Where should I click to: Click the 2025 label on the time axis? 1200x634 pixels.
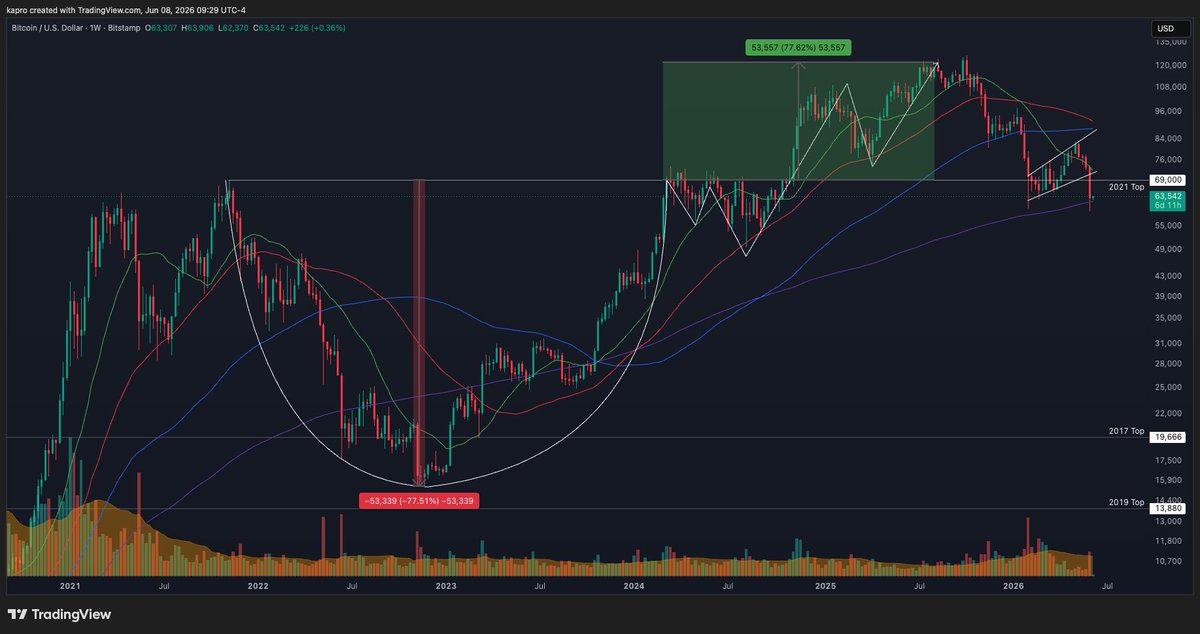pos(825,586)
